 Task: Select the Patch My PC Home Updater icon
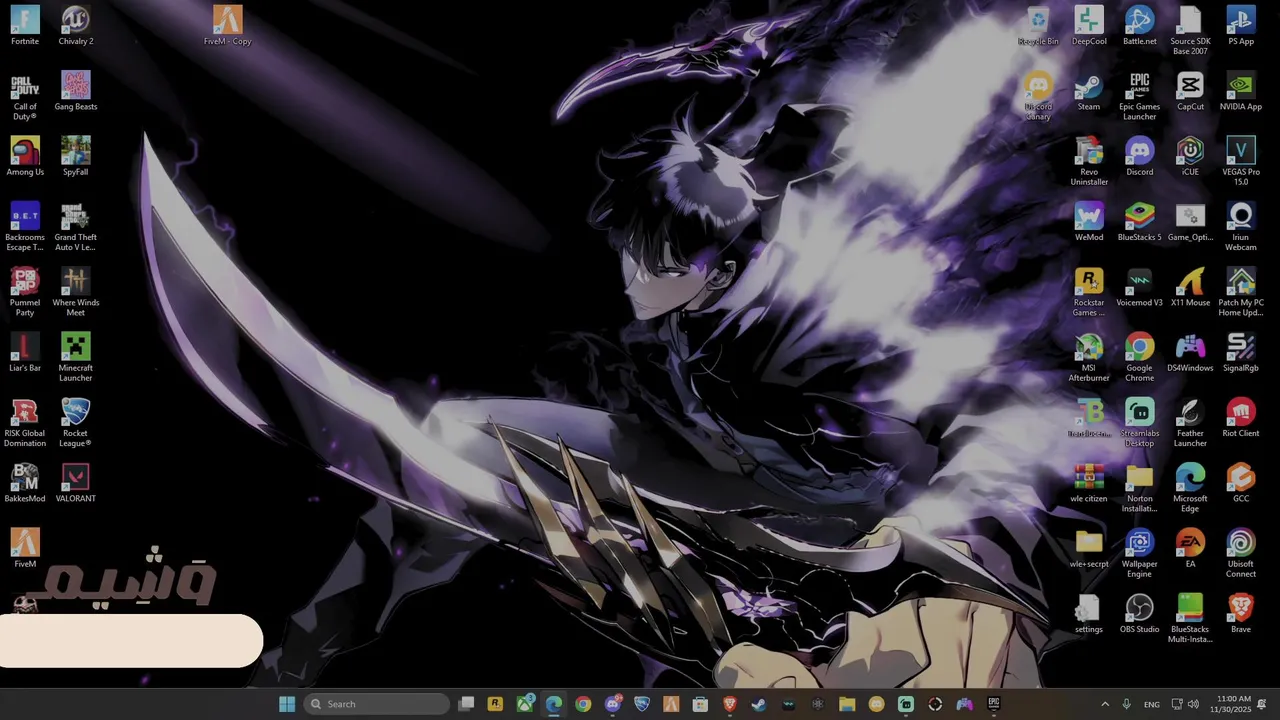coord(1241,292)
